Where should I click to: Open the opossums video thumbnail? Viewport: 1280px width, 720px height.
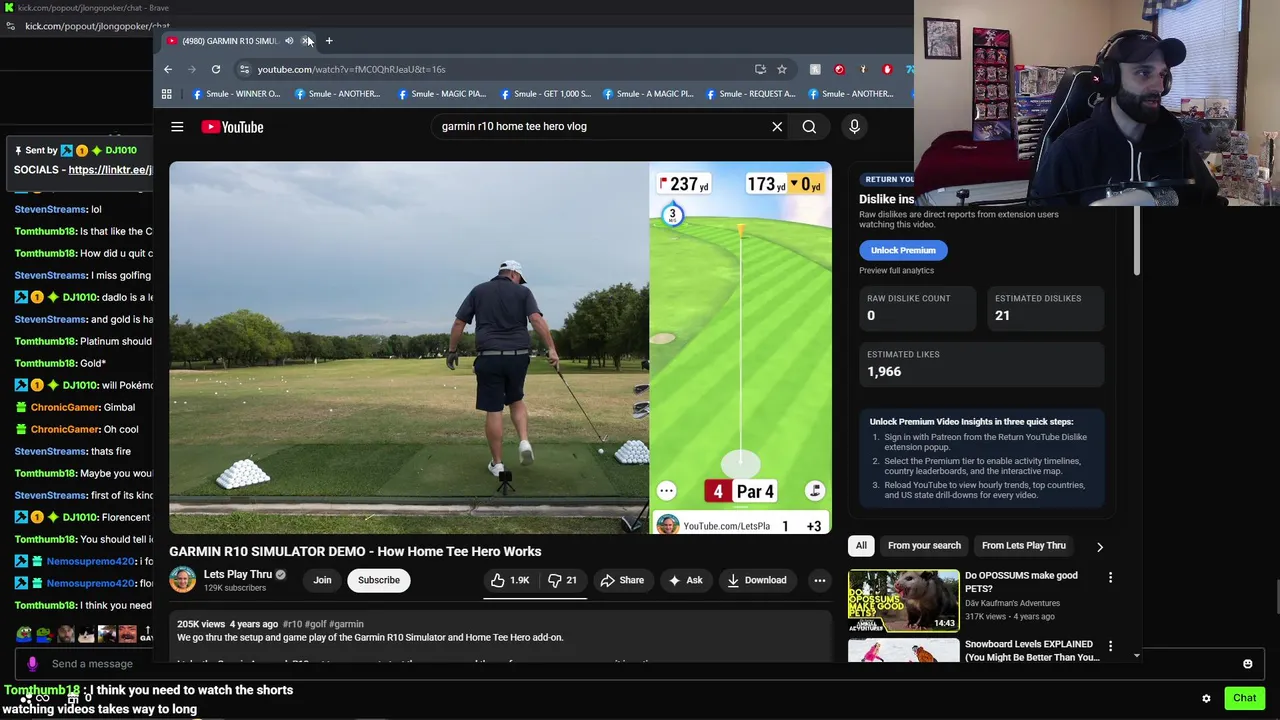click(903, 600)
